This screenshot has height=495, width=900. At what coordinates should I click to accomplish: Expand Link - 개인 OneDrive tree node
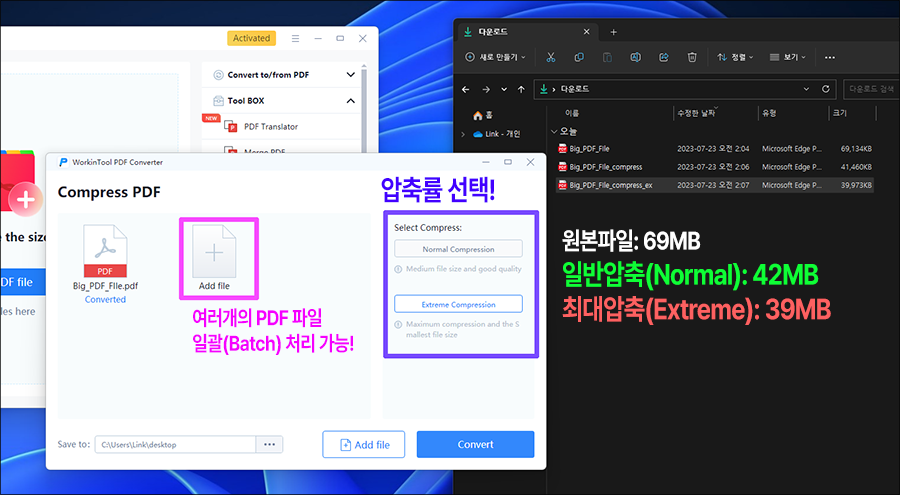tap(463, 134)
